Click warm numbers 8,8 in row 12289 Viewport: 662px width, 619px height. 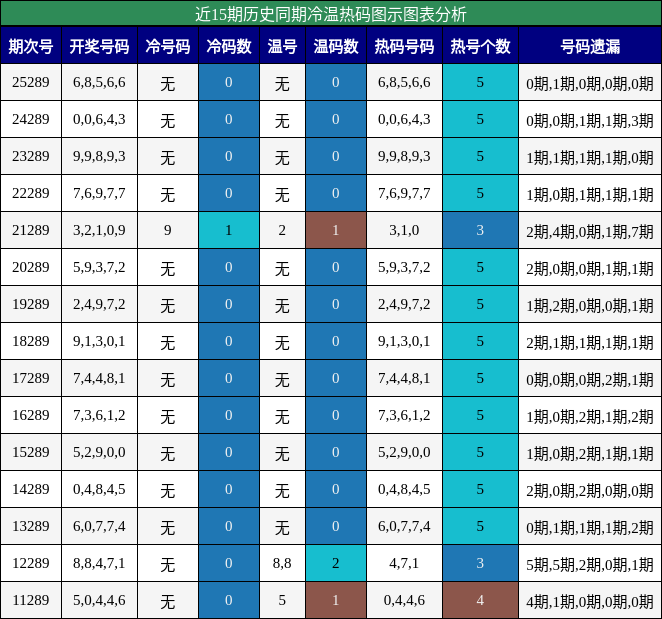pyautogui.click(x=282, y=563)
